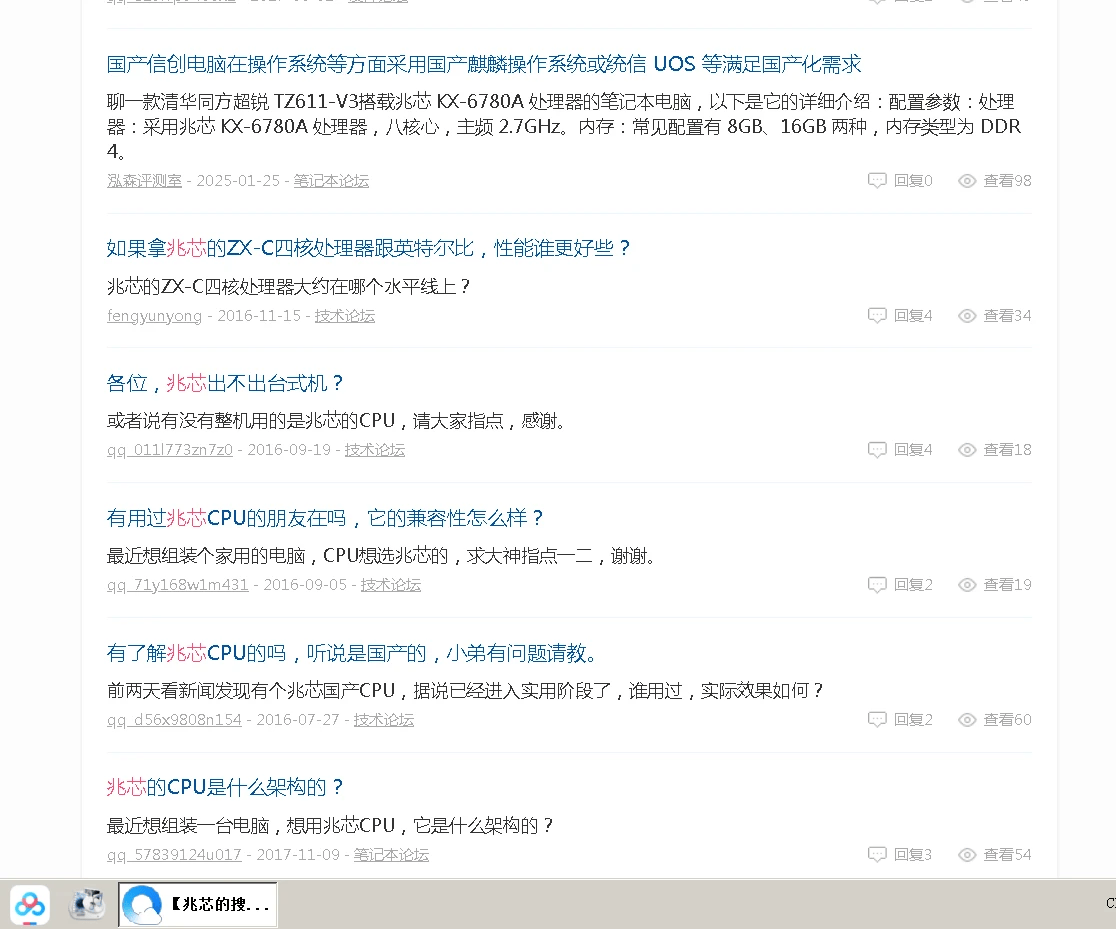1116x929 pixels.
Task: View author profile 泓森评测室
Action: (144, 181)
